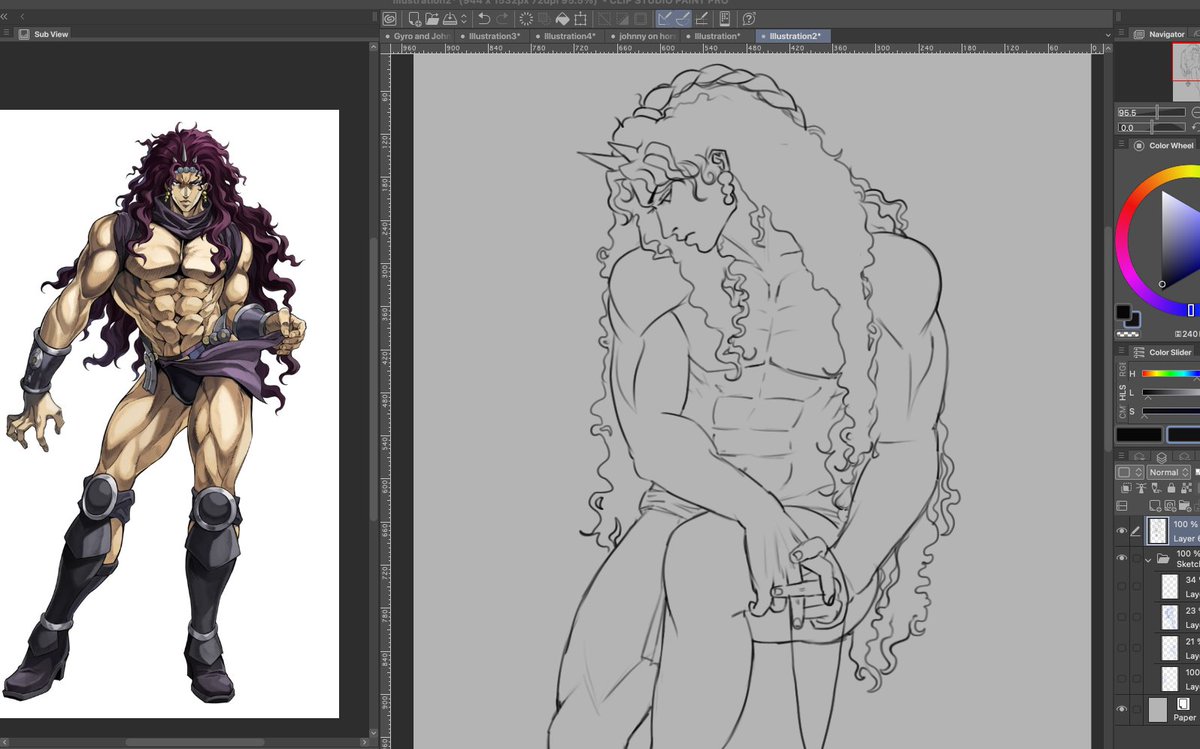Click the two-pane layer view icon

click(x=1121, y=506)
